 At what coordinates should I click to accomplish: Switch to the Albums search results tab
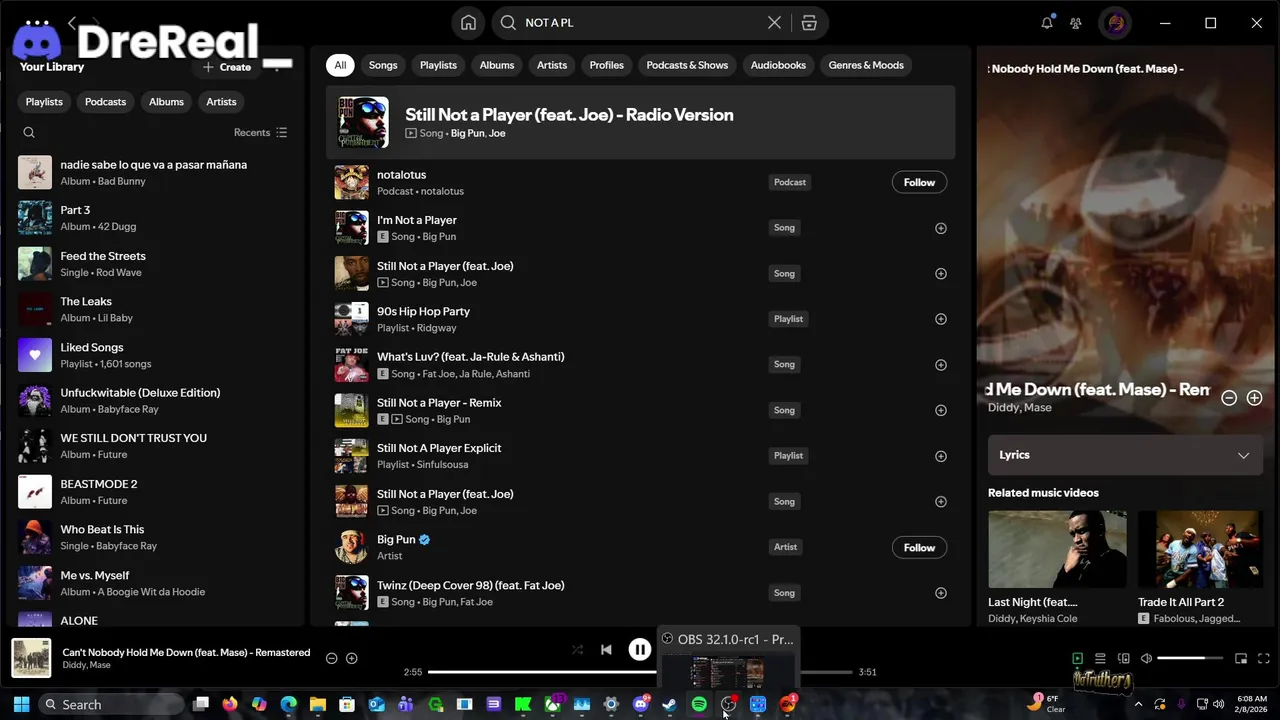pyautogui.click(x=497, y=65)
